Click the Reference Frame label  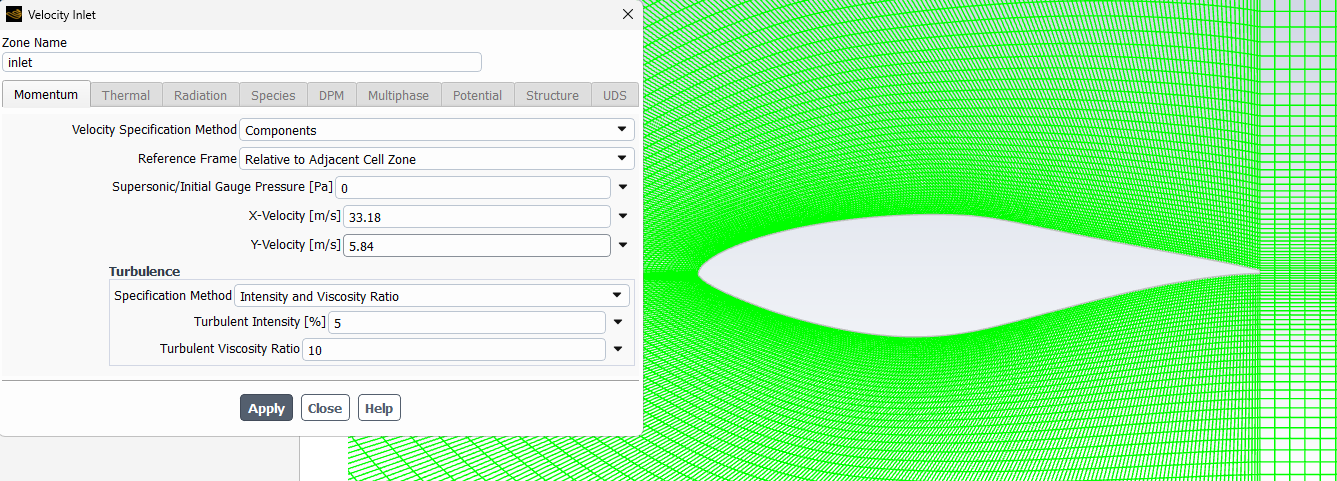point(187,159)
